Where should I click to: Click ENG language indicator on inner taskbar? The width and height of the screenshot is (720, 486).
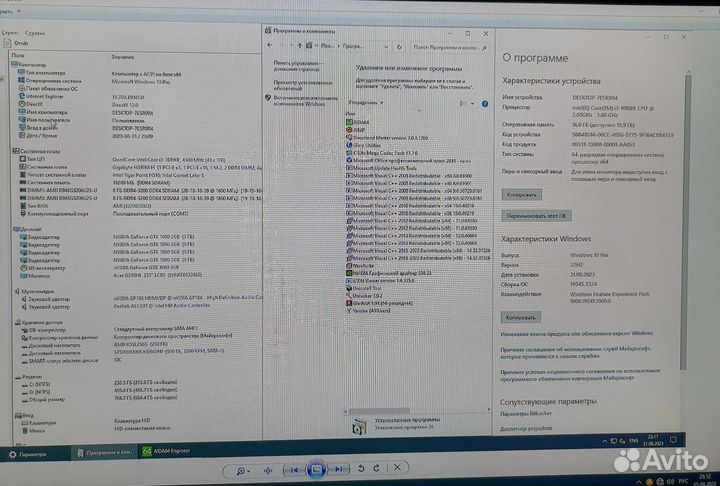pyautogui.click(x=634, y=441)
